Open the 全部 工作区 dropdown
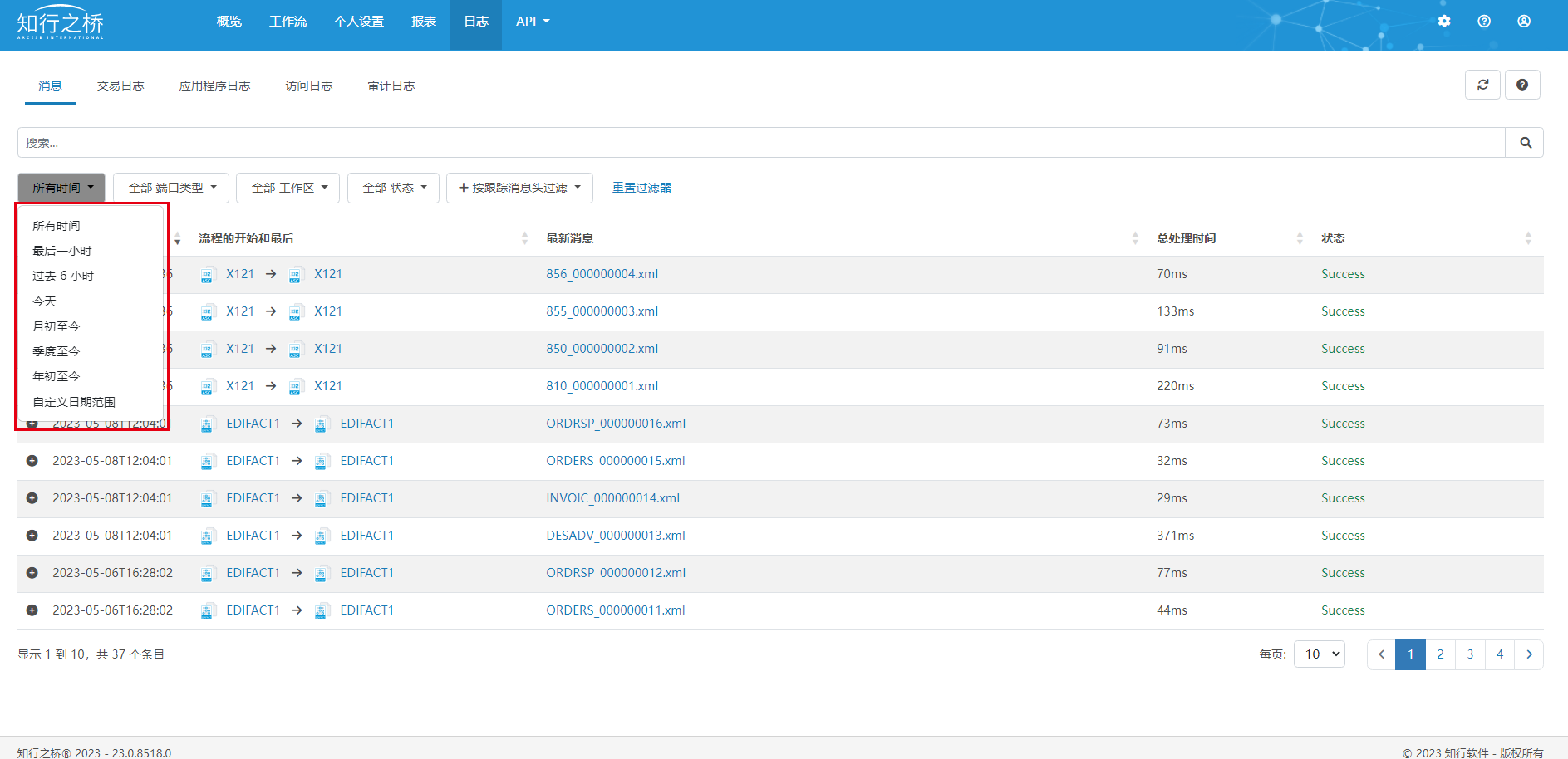This screenshot has height=759, width=1568. 288,188
